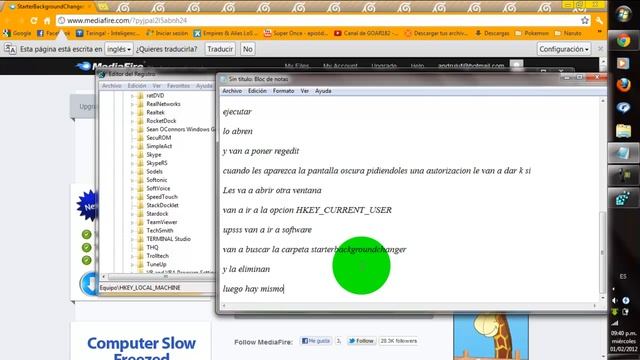This screenshot has width=640, height=360.
Task: Expand the TechSmith key arrow
Action: (x=132, y=231)
